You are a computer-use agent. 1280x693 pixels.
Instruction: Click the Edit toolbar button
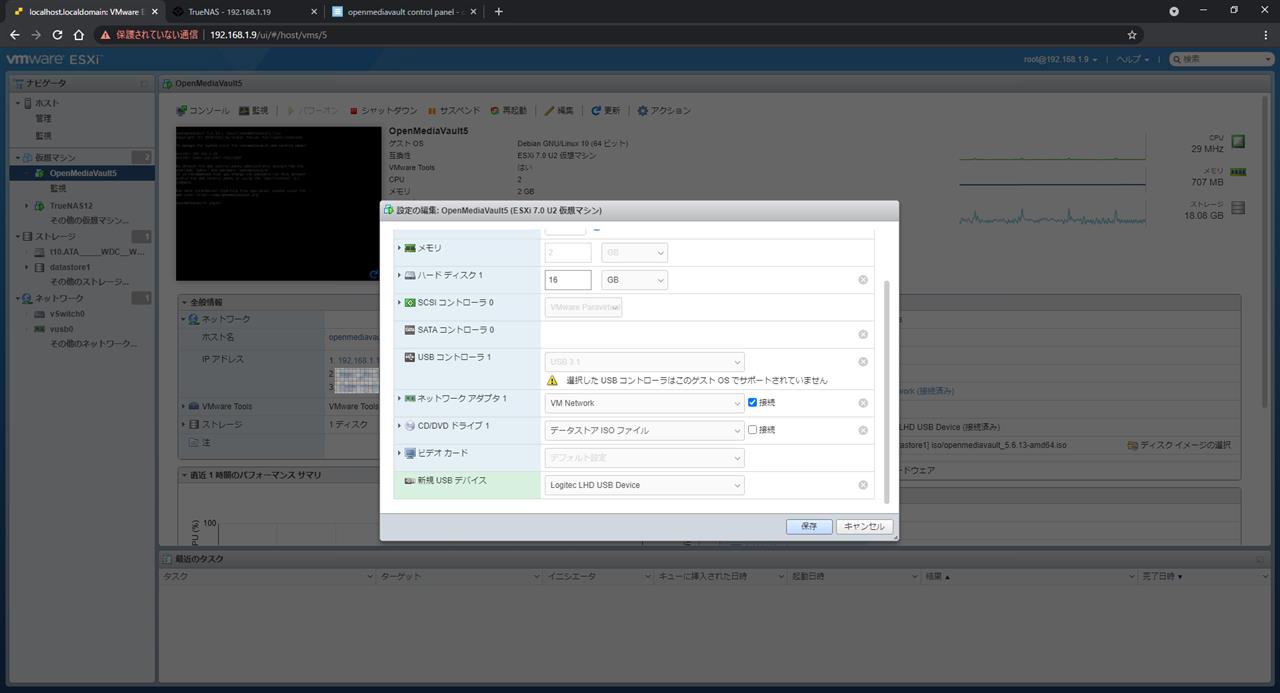(x=560, y=110)
